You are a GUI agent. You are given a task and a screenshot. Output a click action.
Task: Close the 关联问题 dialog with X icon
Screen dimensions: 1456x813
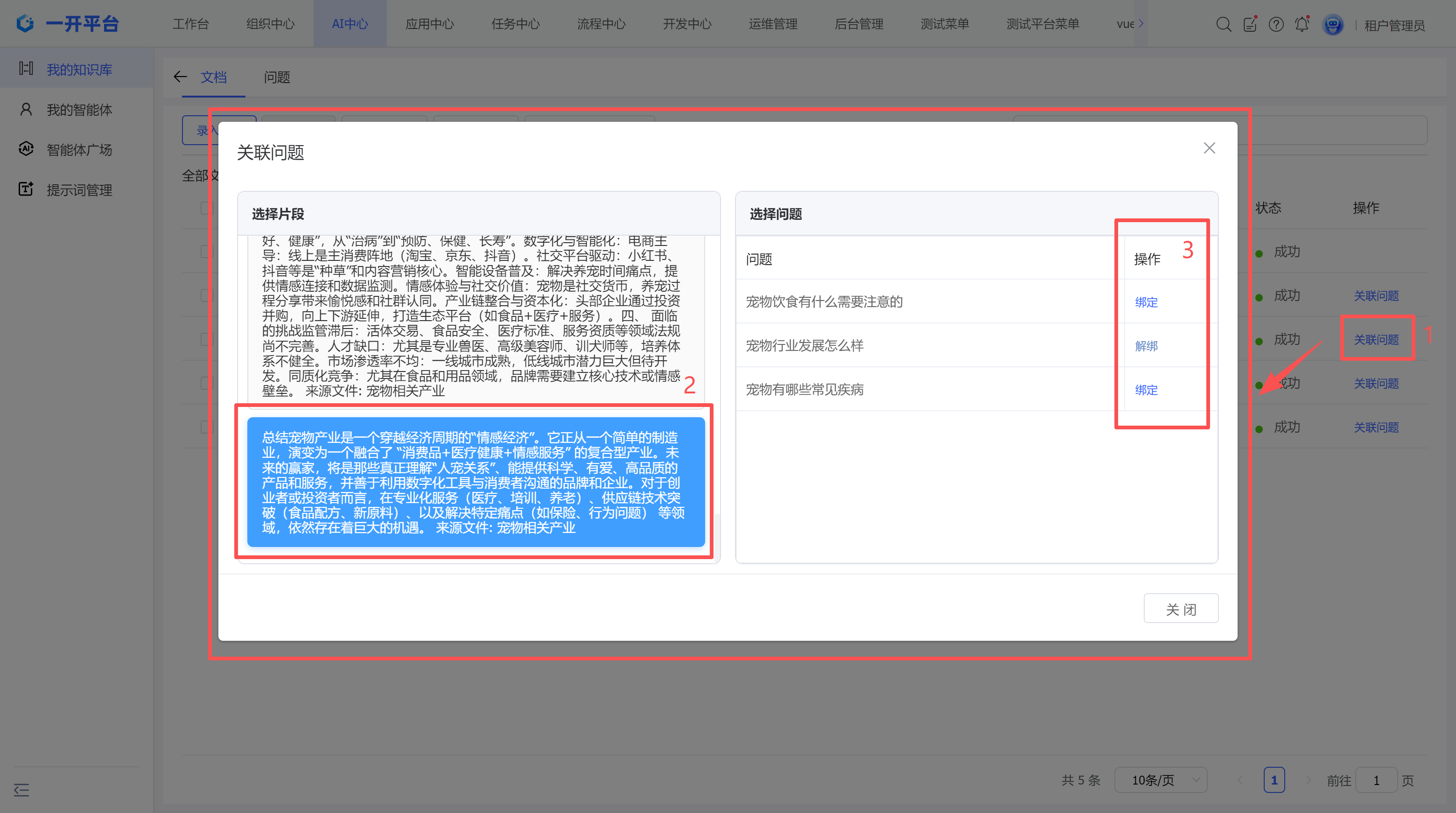click(x=1209, y=148)
